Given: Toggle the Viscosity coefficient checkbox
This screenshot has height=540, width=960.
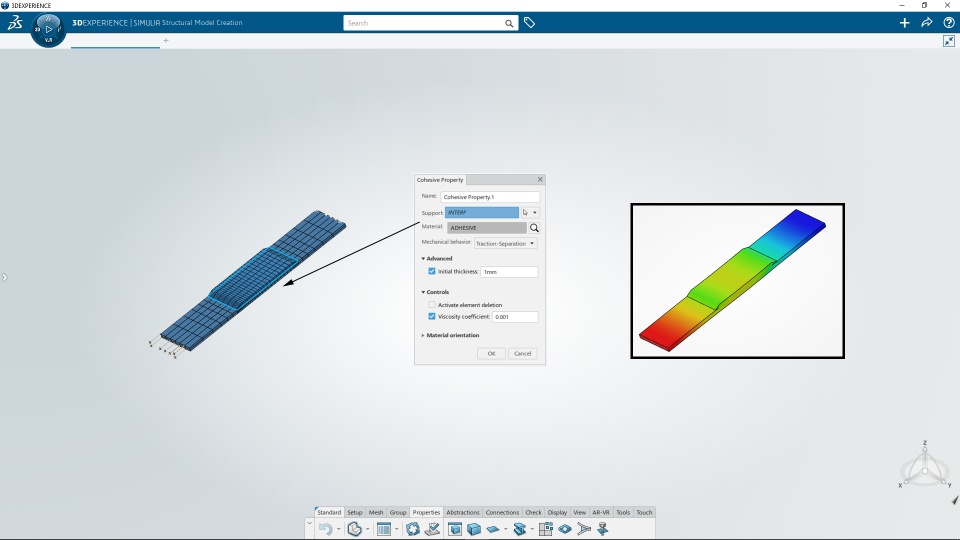Looking at the screenshot, I should click(432, 317).
